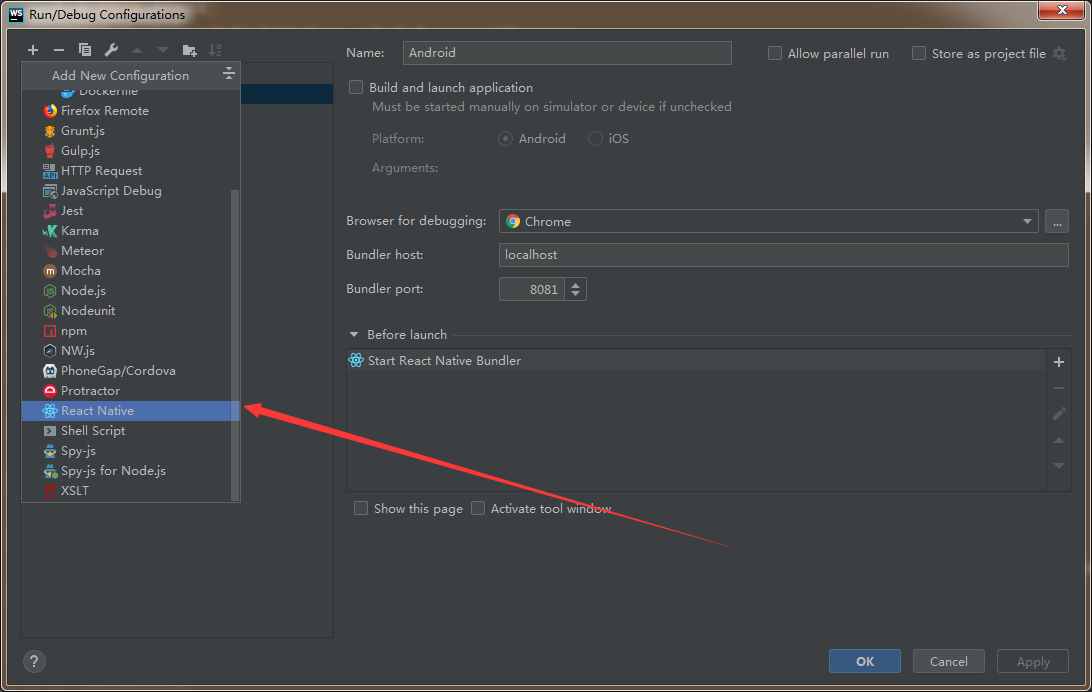Pick Shell Script configuration

(131, 431)
